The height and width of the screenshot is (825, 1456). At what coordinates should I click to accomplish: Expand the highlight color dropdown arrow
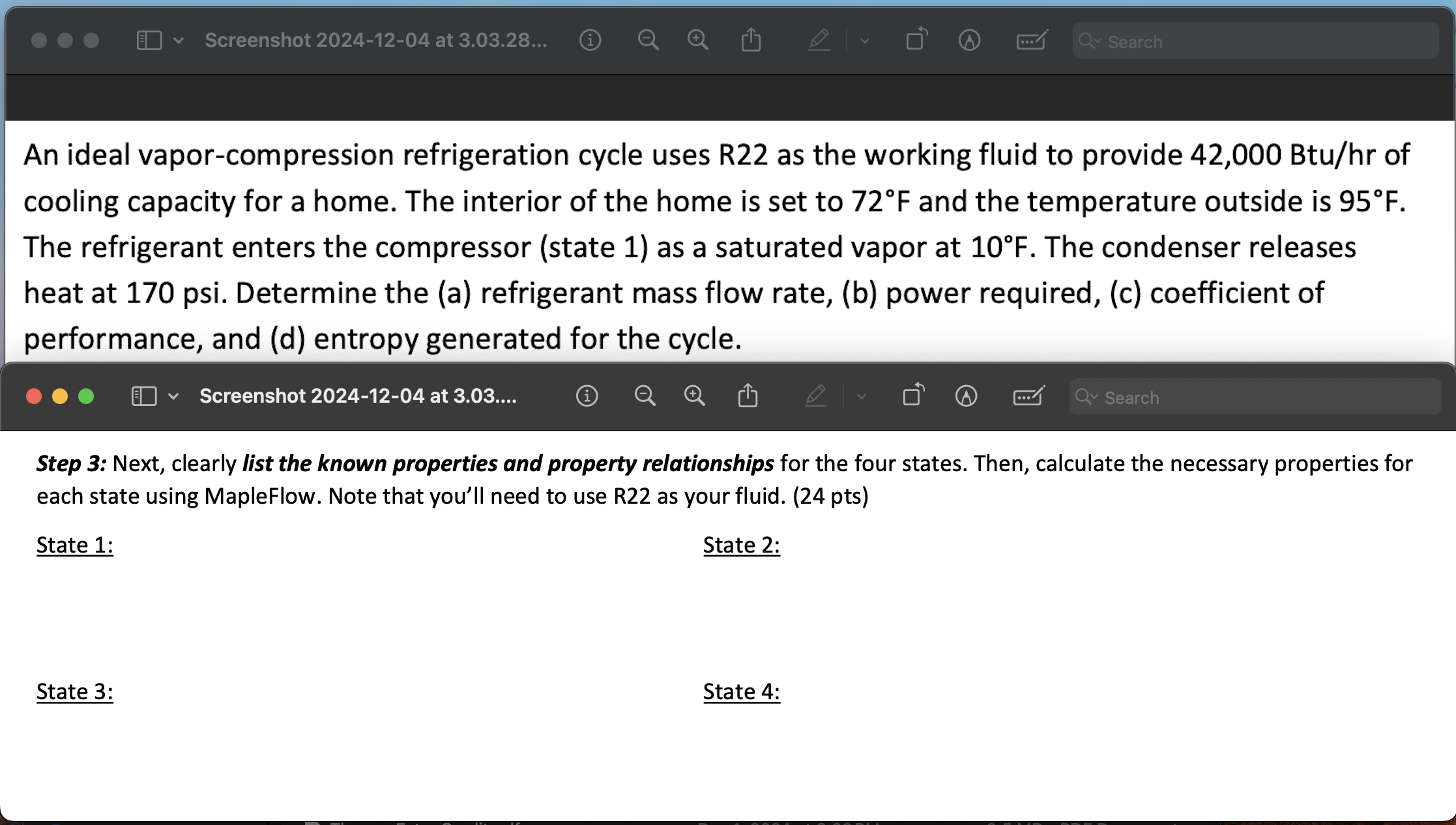[x=863, y=40]
